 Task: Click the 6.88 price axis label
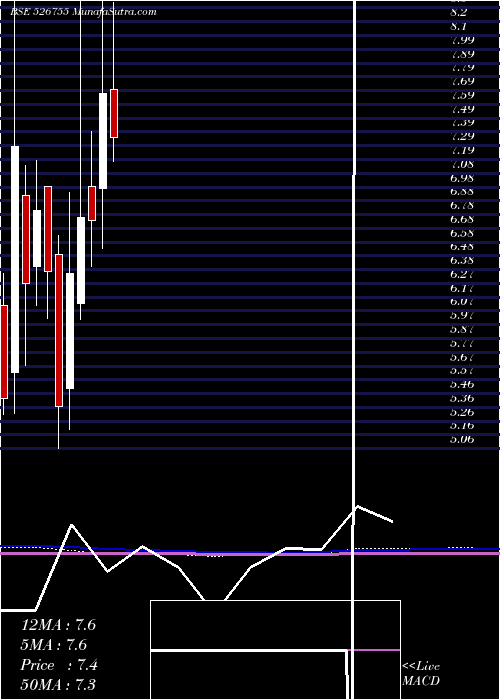pos(462,192)
